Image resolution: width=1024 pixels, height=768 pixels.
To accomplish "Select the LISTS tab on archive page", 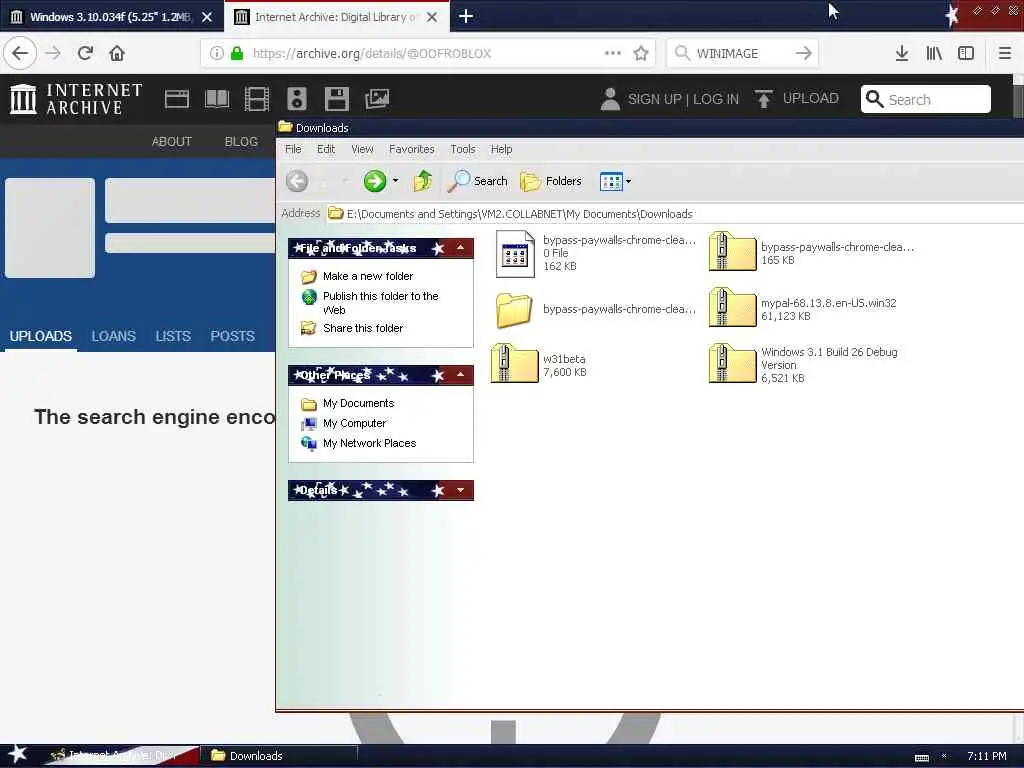I will click(173, 336).
